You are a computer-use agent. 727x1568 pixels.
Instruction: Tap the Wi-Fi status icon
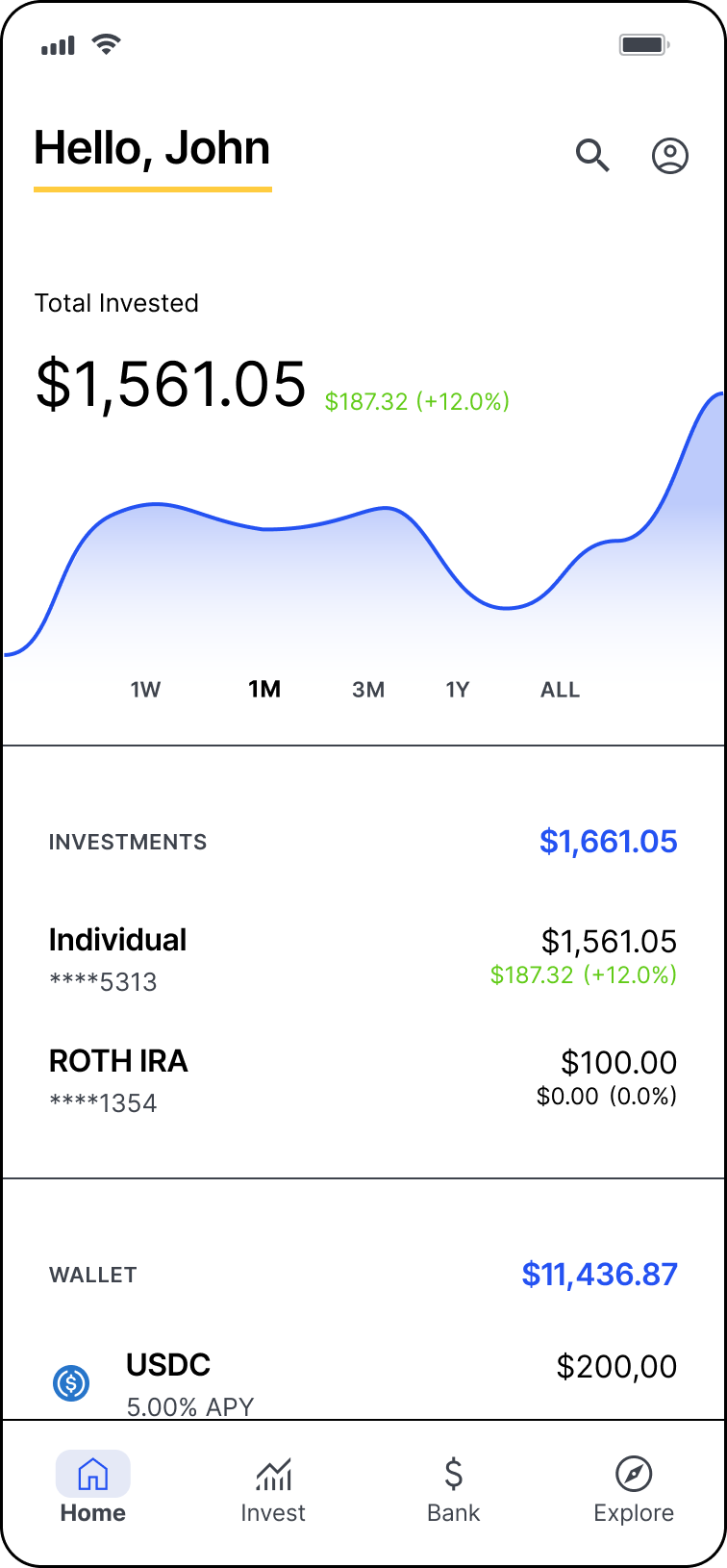click(106, 44)
